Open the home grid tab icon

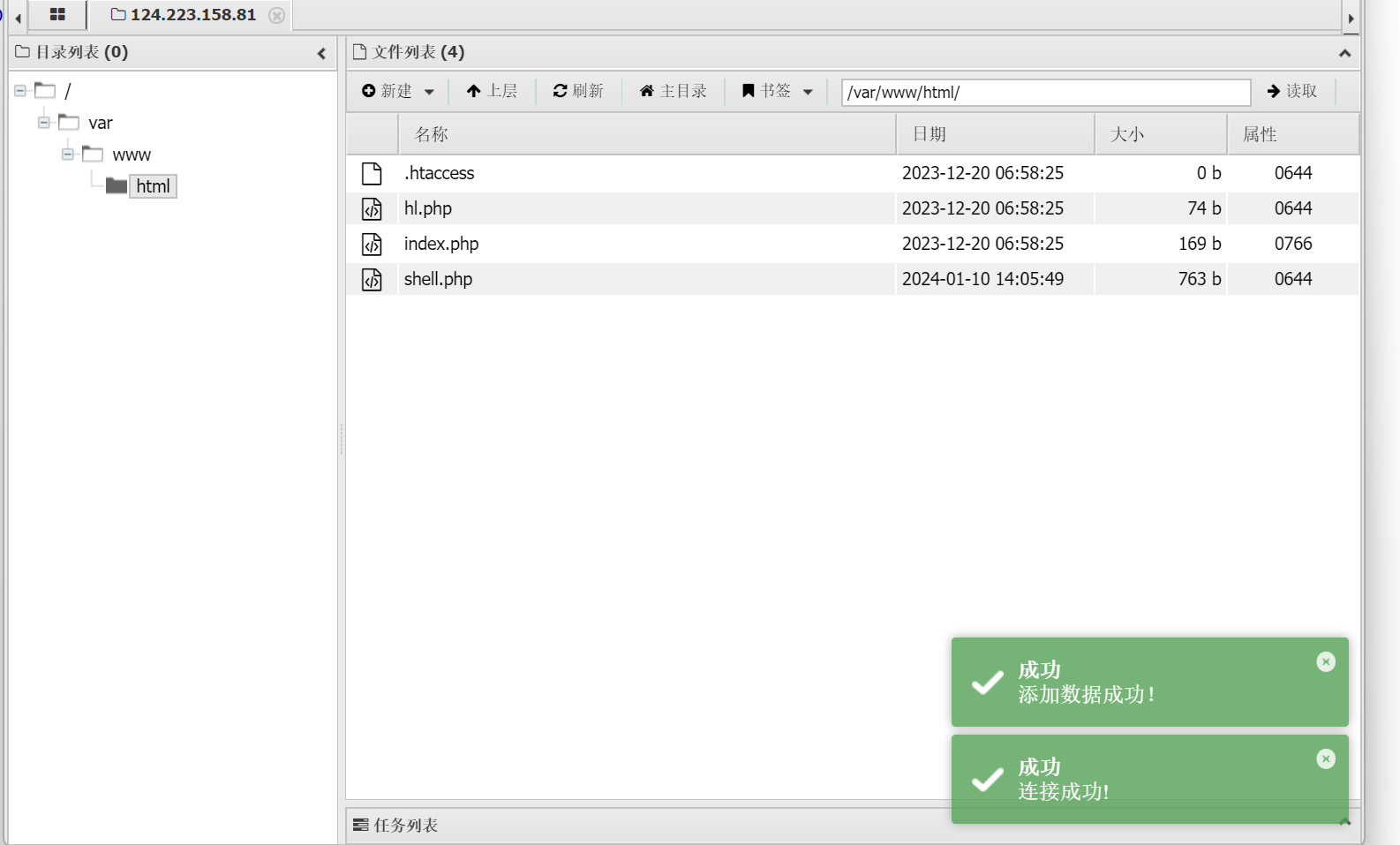click(57, 15)
